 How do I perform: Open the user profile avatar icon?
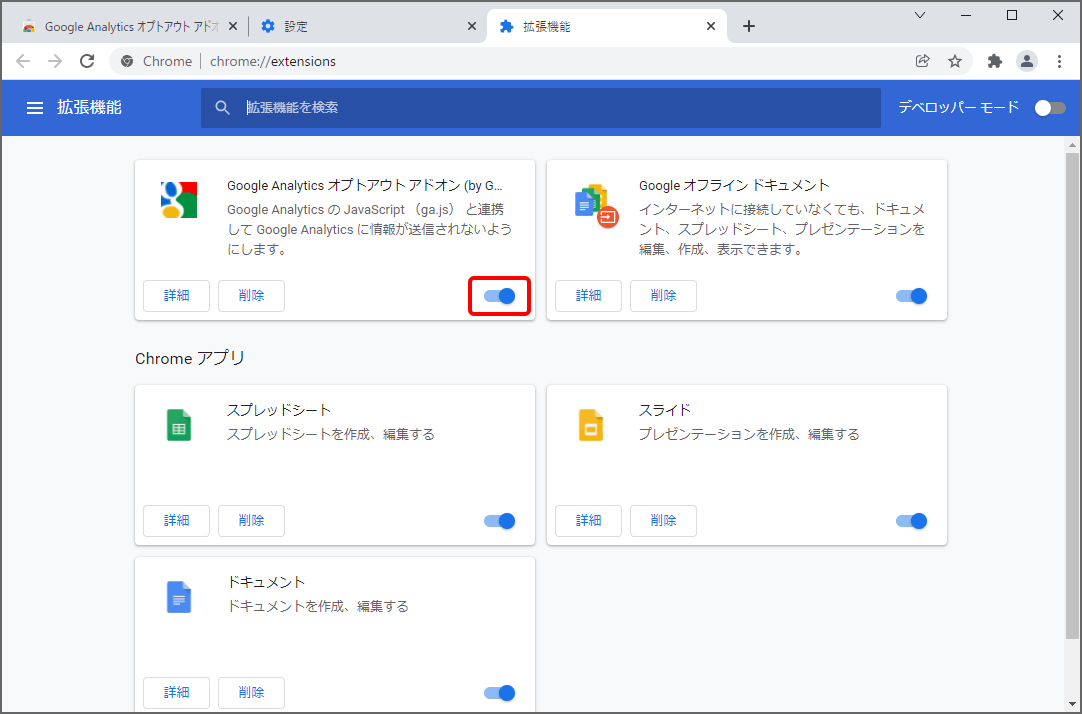[x=1027, y=61]
